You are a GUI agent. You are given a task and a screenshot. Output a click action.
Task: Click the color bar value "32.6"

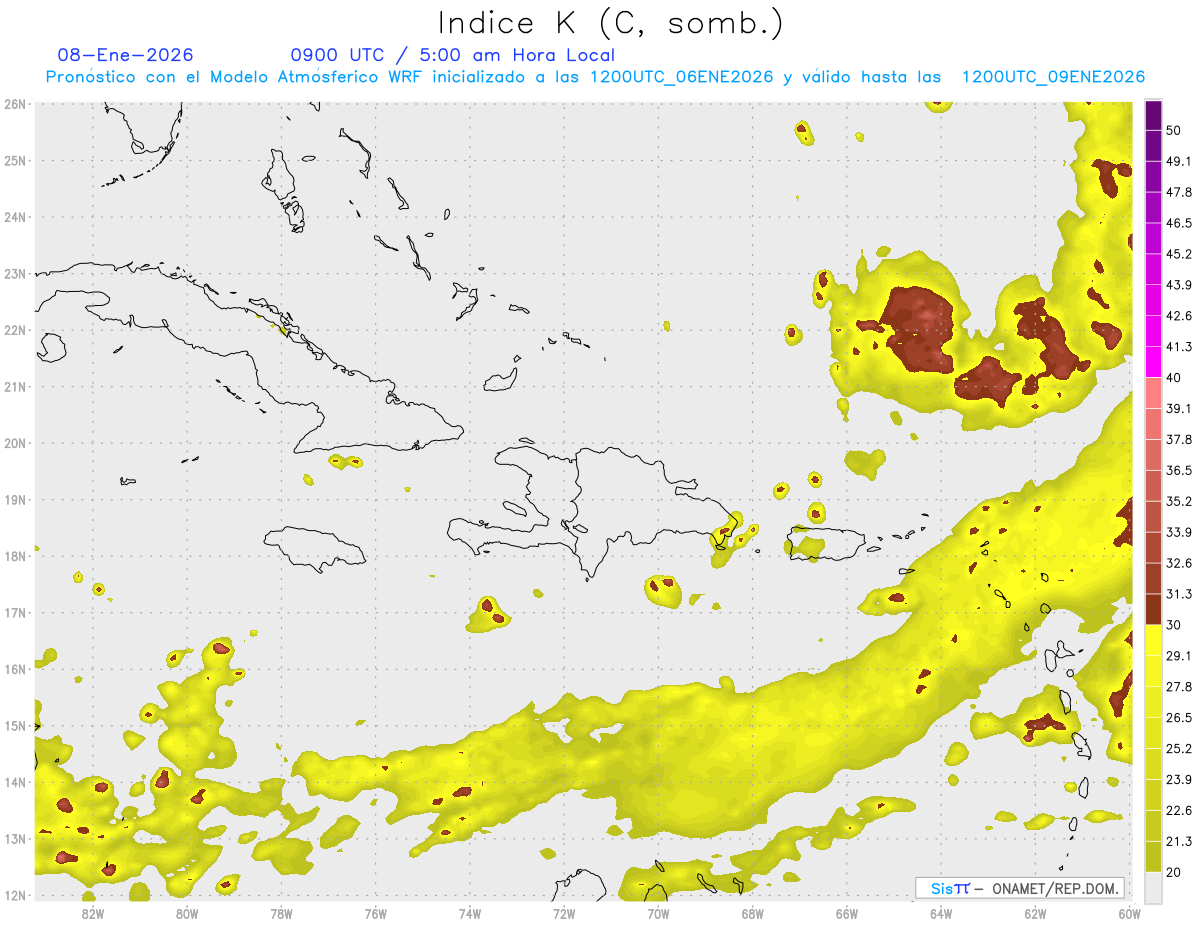click(1178, 563)
